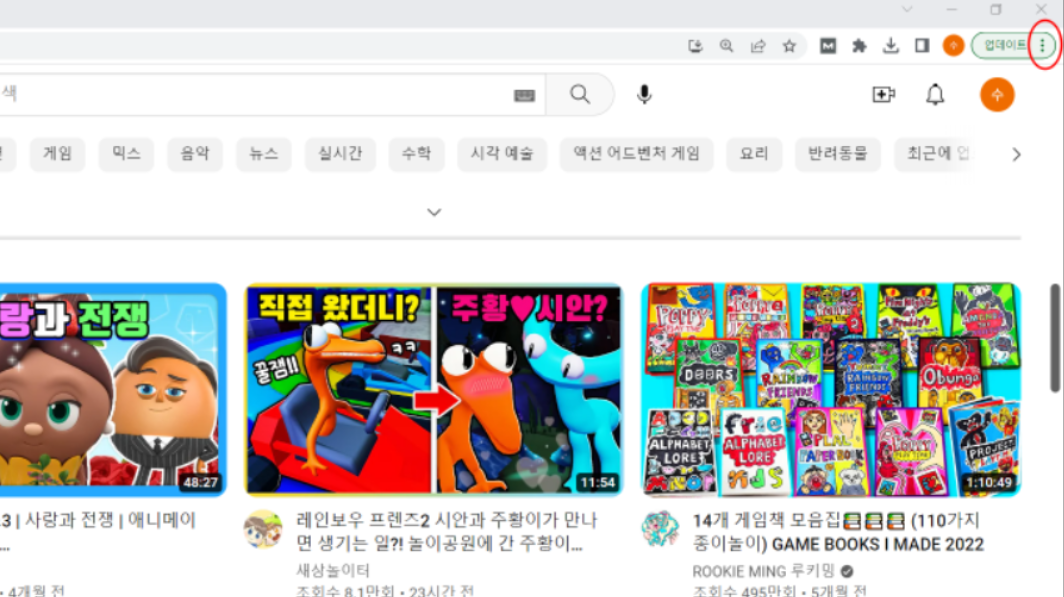Click the zoom magnifier icon in address bar
Image resolution: width=1064 pixels, height=597 pixels.
click(x=726, y=45)
